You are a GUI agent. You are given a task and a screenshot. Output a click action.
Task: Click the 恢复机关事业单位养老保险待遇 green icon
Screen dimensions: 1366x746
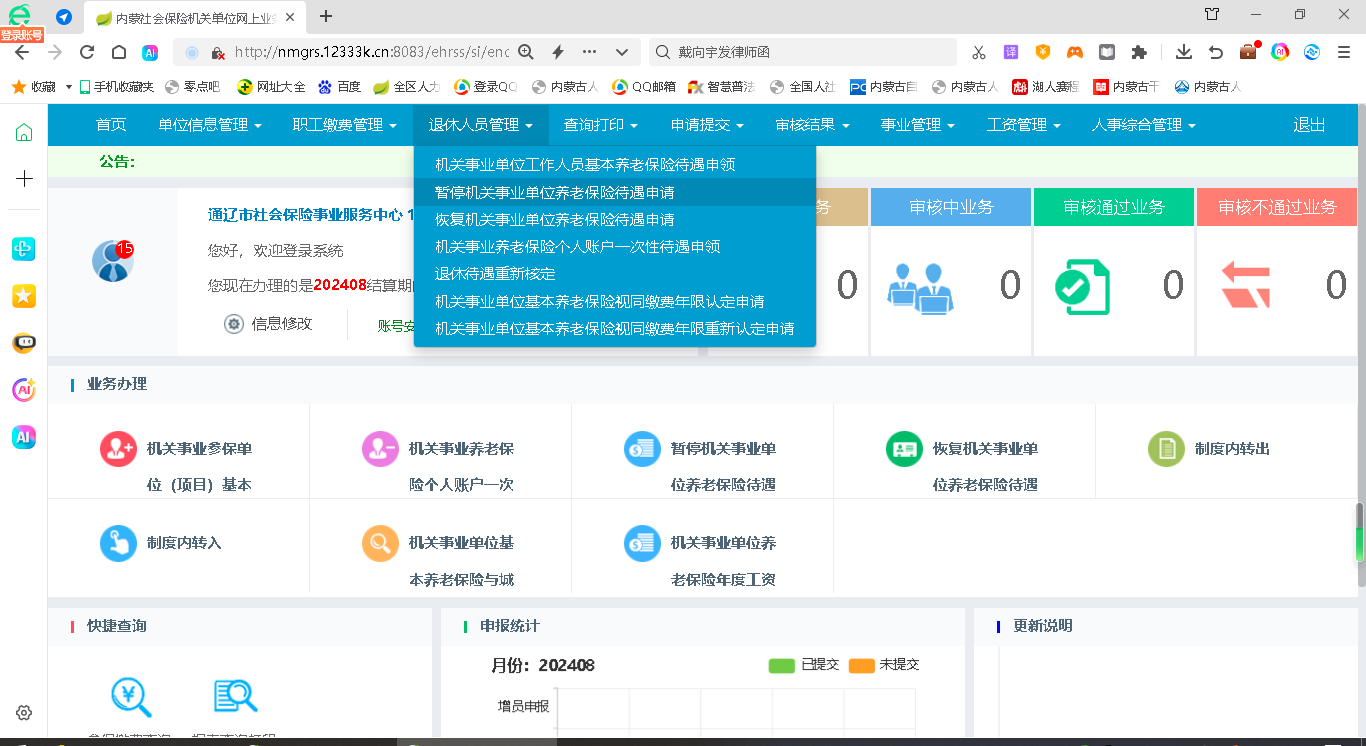(904, 449)
